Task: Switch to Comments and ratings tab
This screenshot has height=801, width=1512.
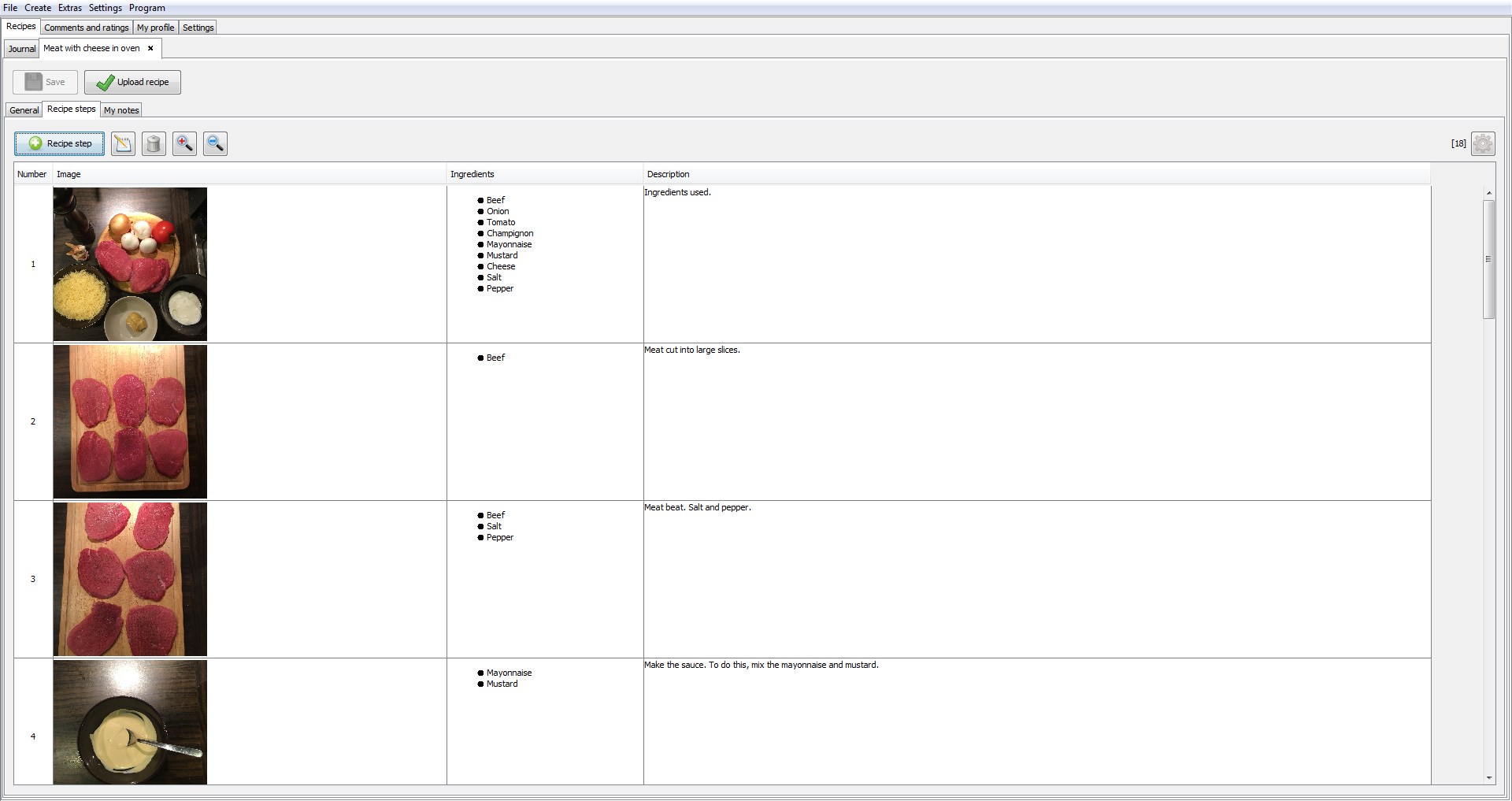Action: [86, 27]
